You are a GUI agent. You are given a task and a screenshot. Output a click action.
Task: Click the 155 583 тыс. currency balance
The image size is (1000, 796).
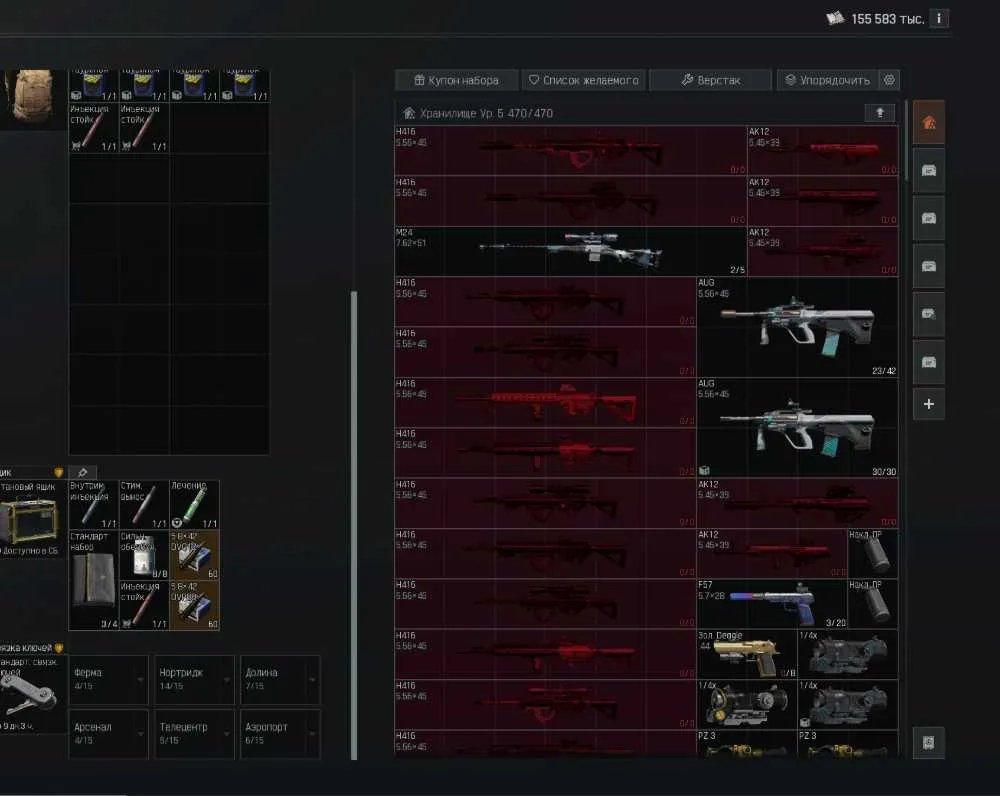(x=887, y=19)
